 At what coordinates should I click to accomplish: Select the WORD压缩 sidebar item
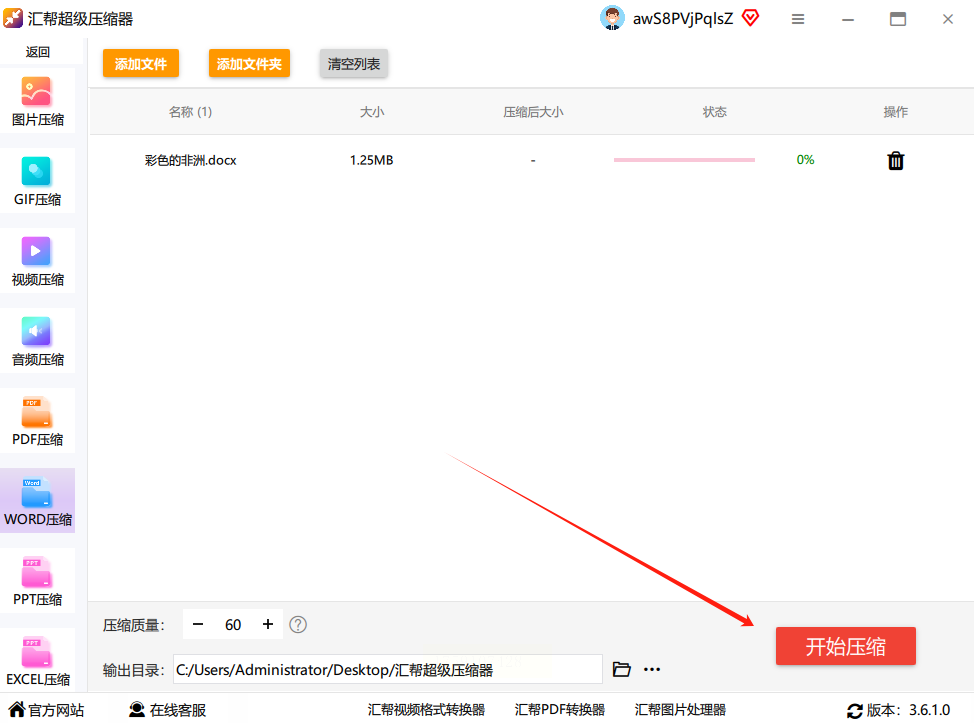click(37, 501)
